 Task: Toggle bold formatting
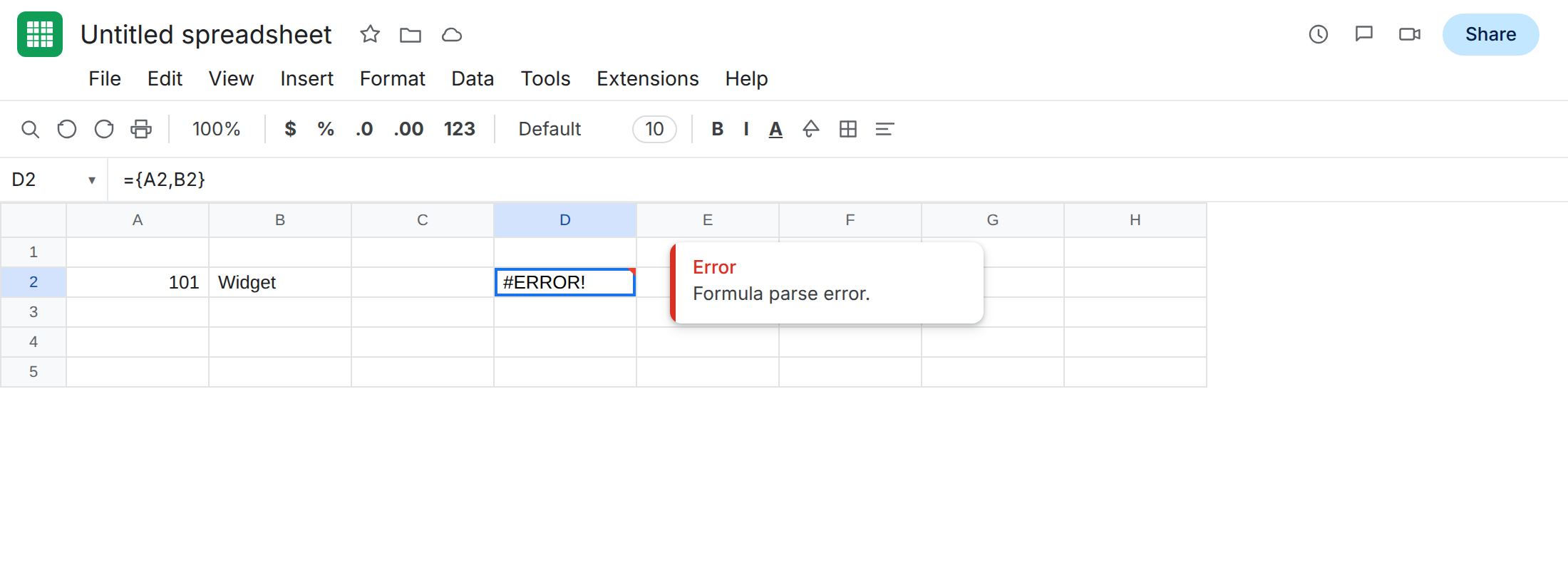pos(718,129)
